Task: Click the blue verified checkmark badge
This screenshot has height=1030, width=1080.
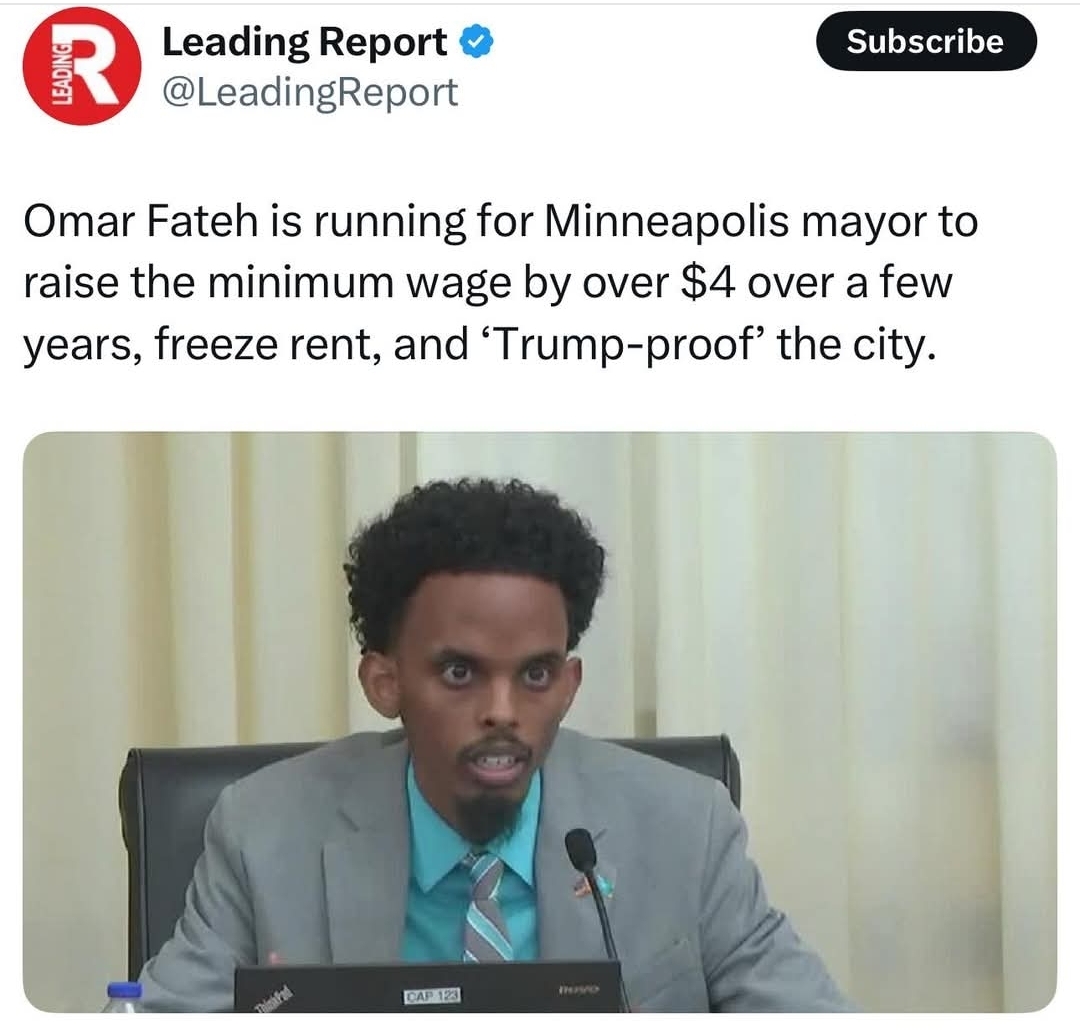Action: 476,42
